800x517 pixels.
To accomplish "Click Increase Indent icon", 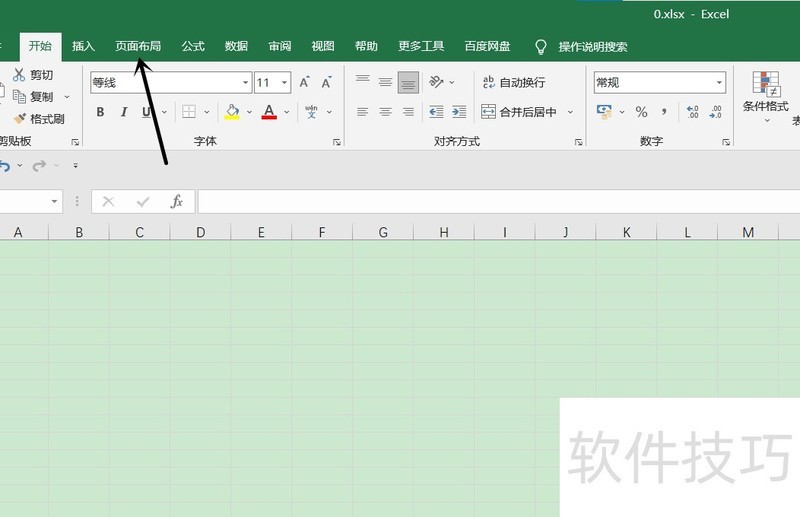I will click(x=459, y=112).
